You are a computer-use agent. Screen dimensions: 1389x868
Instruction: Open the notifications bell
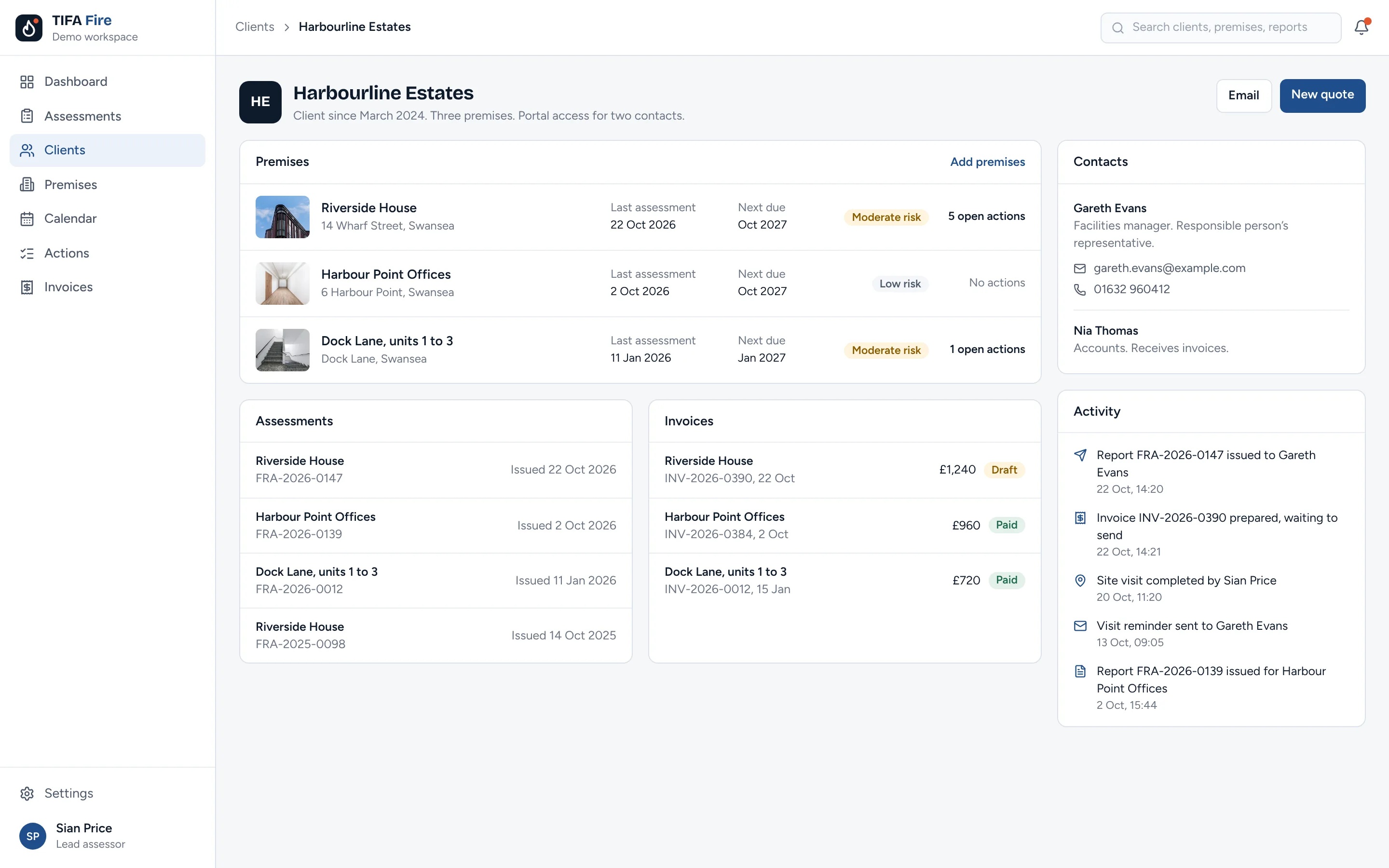click(1362, 27)
